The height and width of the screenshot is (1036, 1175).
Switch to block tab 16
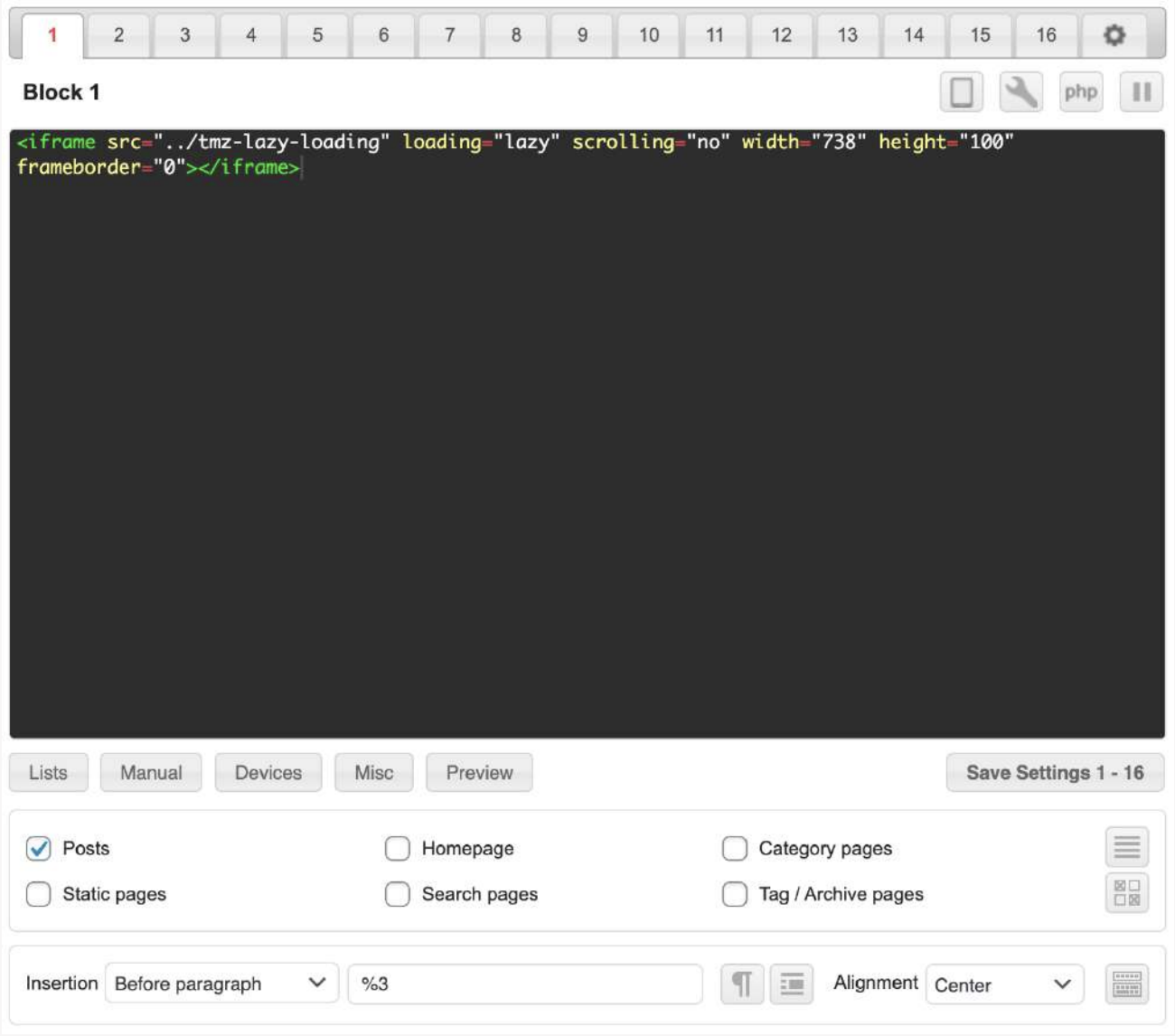tap(1046, 35)
